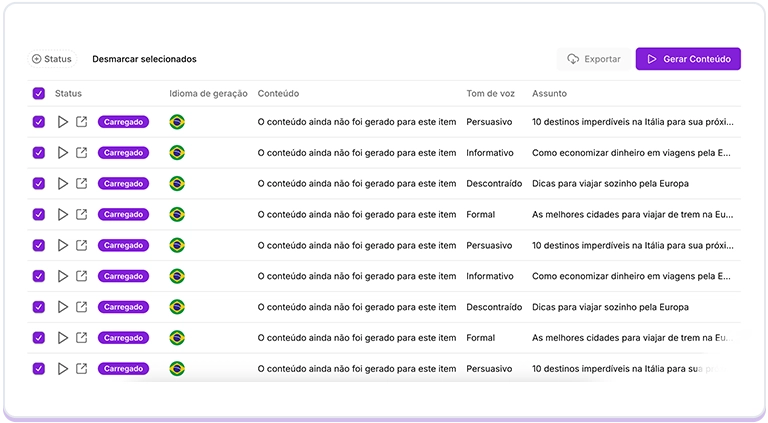Open external link icon in first row
The height and width of the screenshot is (423, 768).
[x=82, y=122]
